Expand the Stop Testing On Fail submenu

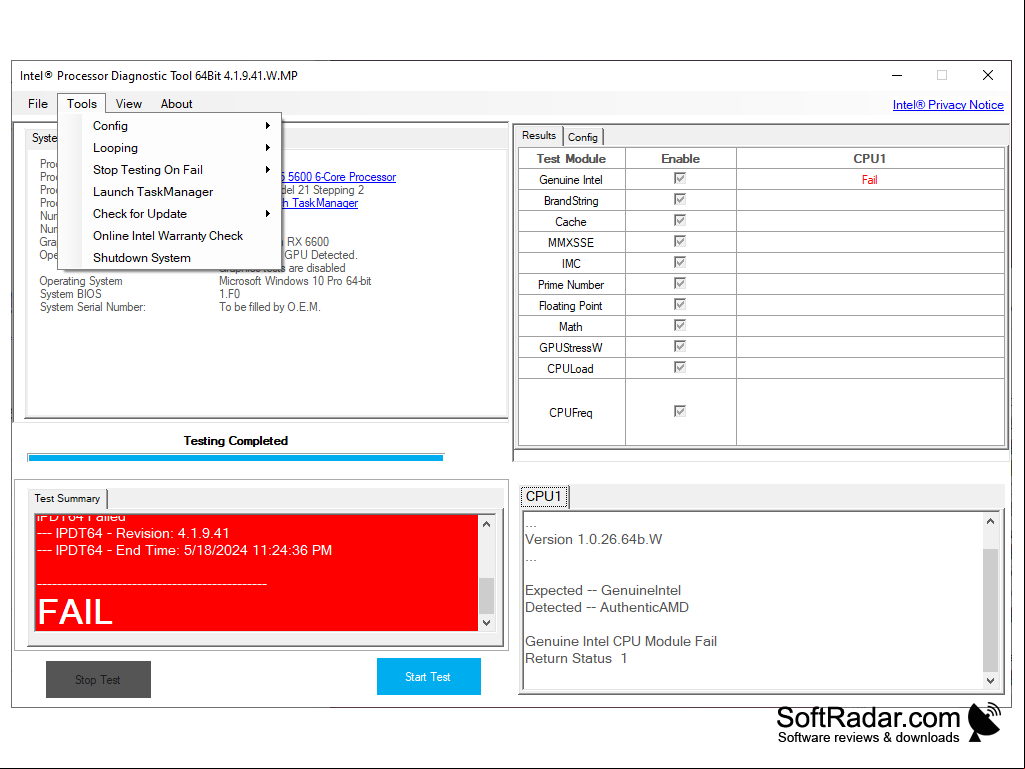point(170,170)
